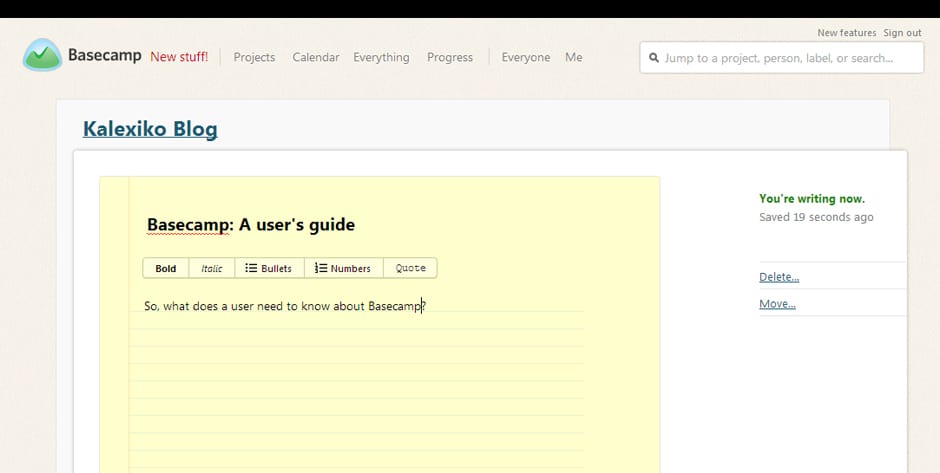Click the Basecamp mountain logo icon

point(42,55)
